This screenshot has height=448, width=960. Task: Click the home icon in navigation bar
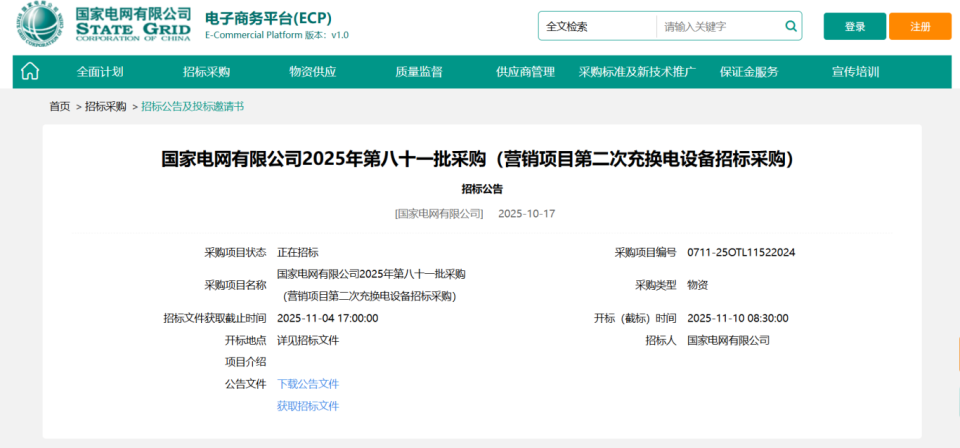tap(29, 72)
